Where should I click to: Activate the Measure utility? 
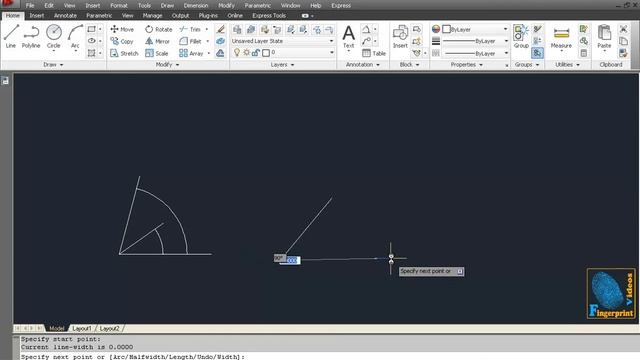pos(561,37)
